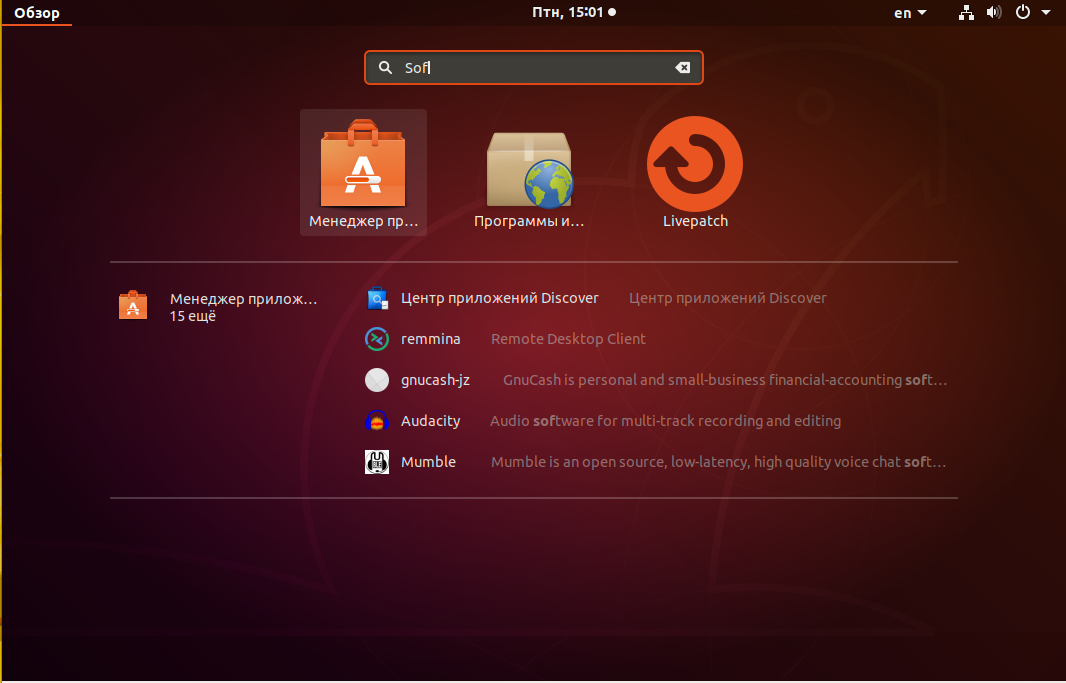This screenshot has height=683, width=1066.
Task: Click the Audacity headphones icon
Action: [x=377, y=421]
